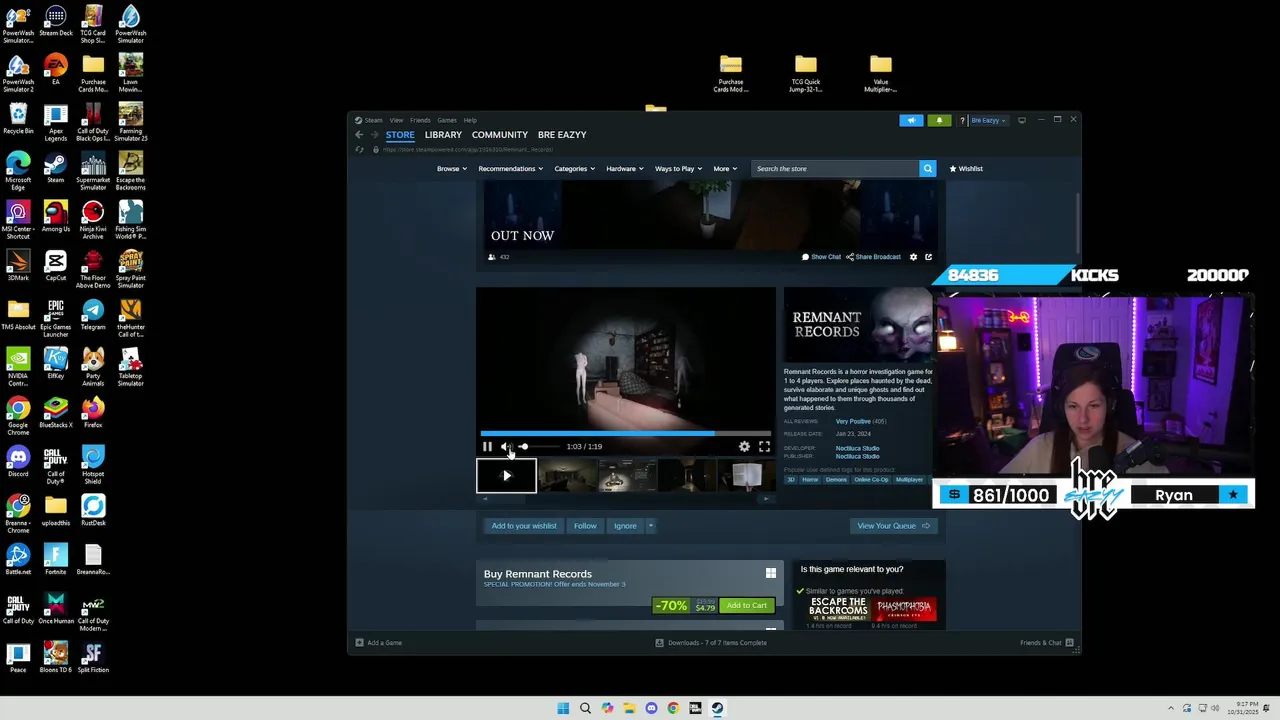Switch to the LIBRARY tab
This screenshot has width=1280, height=720.
pos(443,135)
